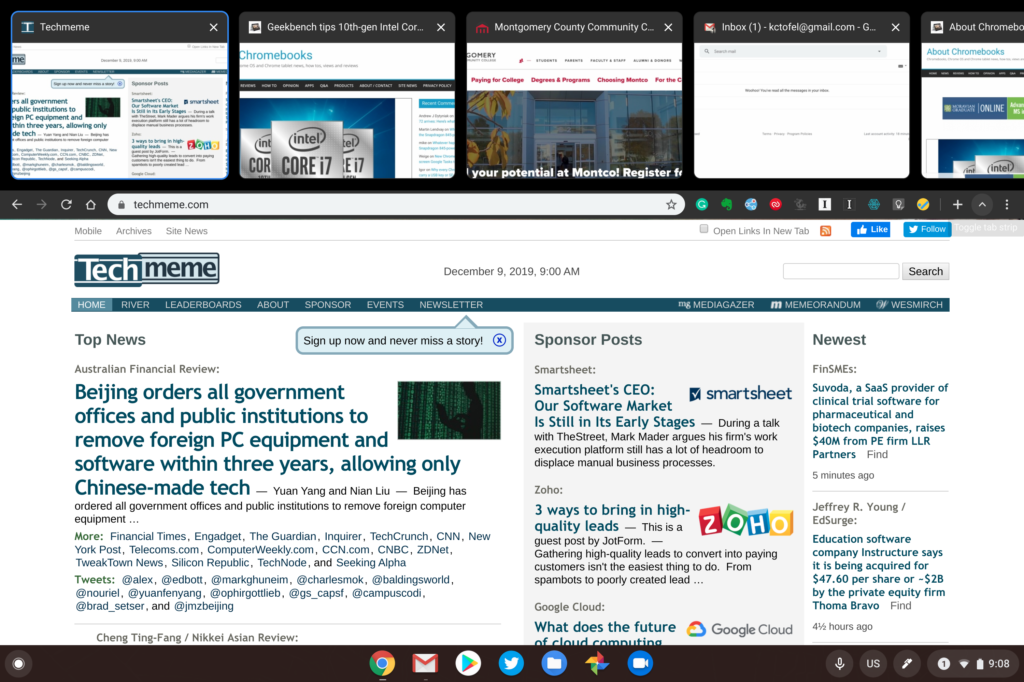This screenshot has height=682, width=1024.
Task: Bookmark this page with the star icon
Action: click(671, 204)
